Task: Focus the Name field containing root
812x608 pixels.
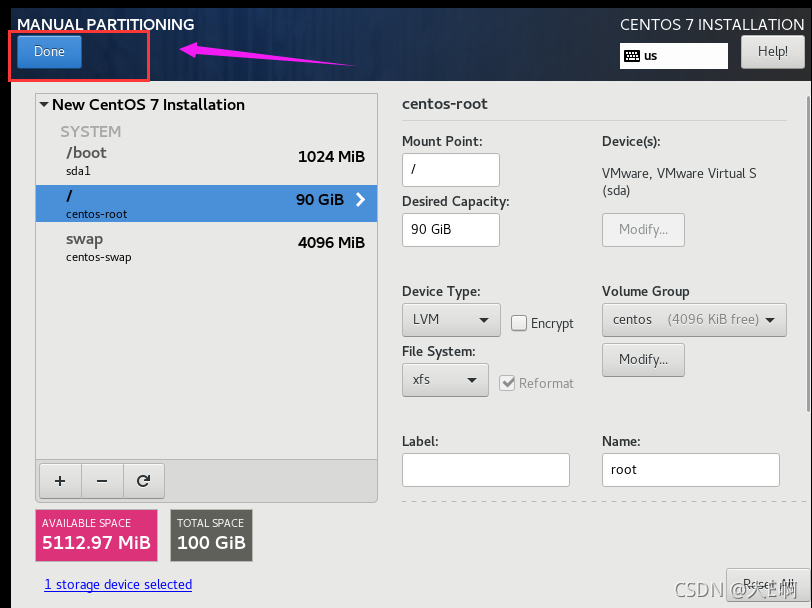Action: tap(690, 470)
